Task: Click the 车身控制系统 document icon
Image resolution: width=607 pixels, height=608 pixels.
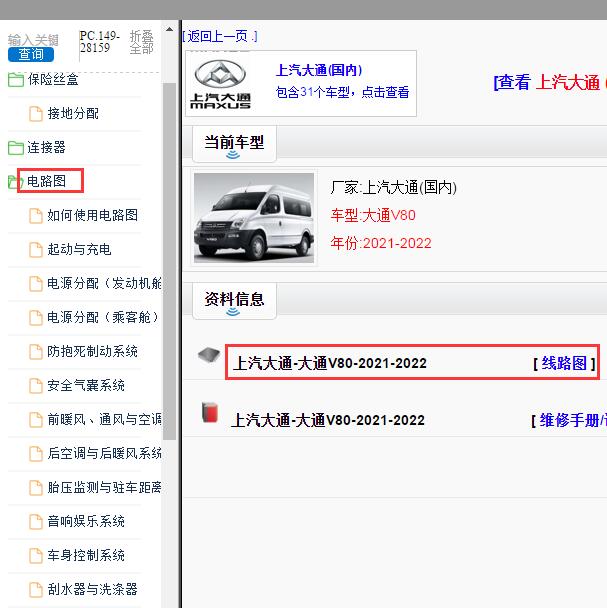Action: tap(36, 556)
